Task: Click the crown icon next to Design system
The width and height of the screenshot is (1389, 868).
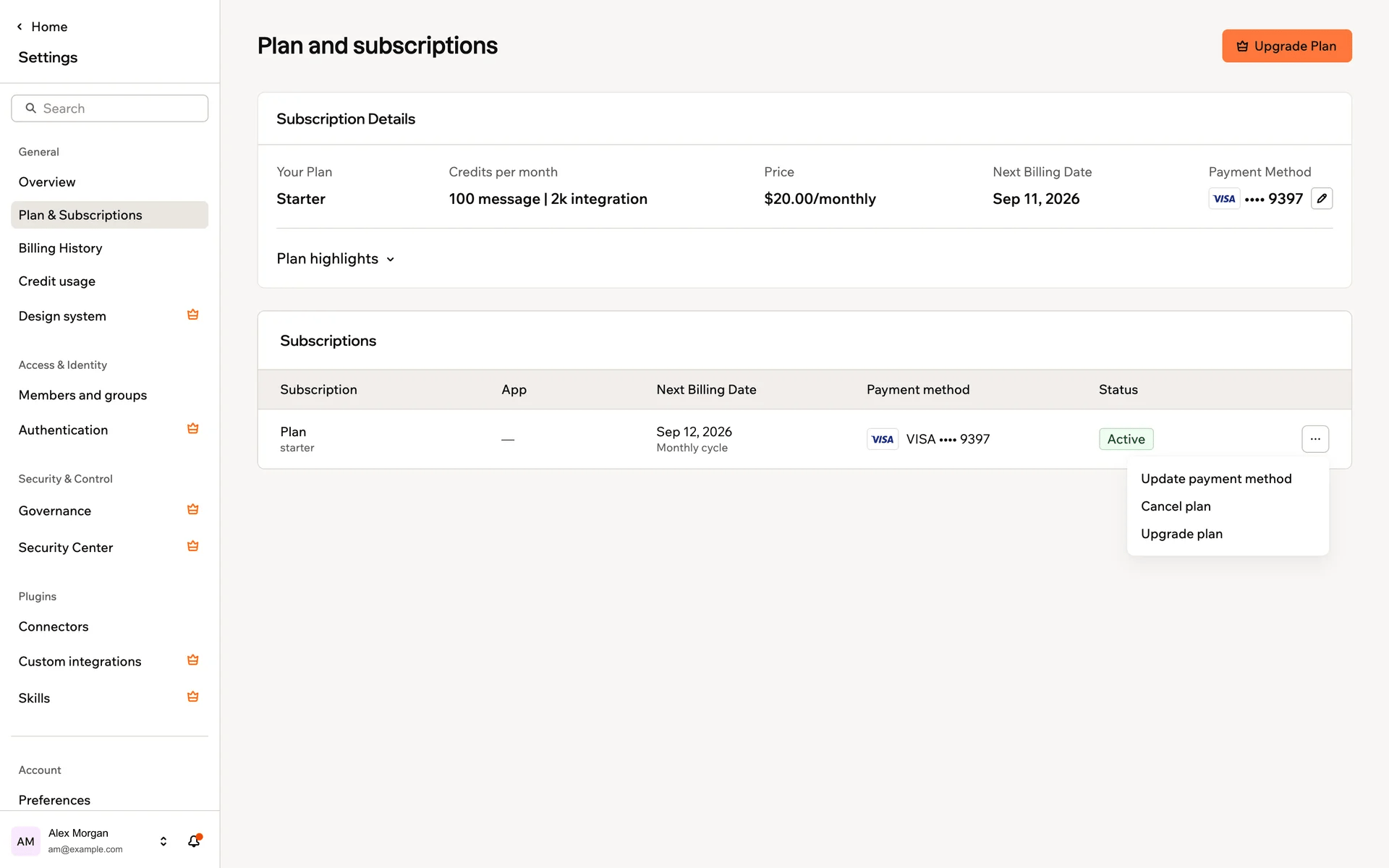Action: (x=192, y=315)
